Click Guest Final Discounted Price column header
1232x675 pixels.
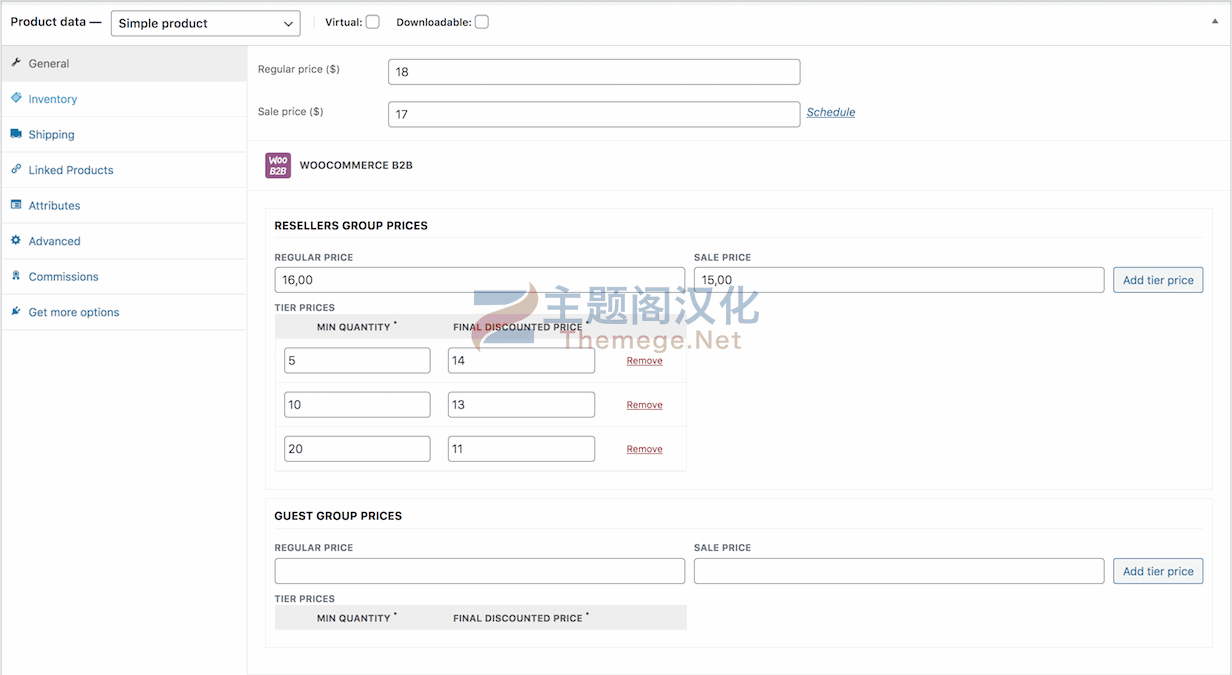coord(521,618)
